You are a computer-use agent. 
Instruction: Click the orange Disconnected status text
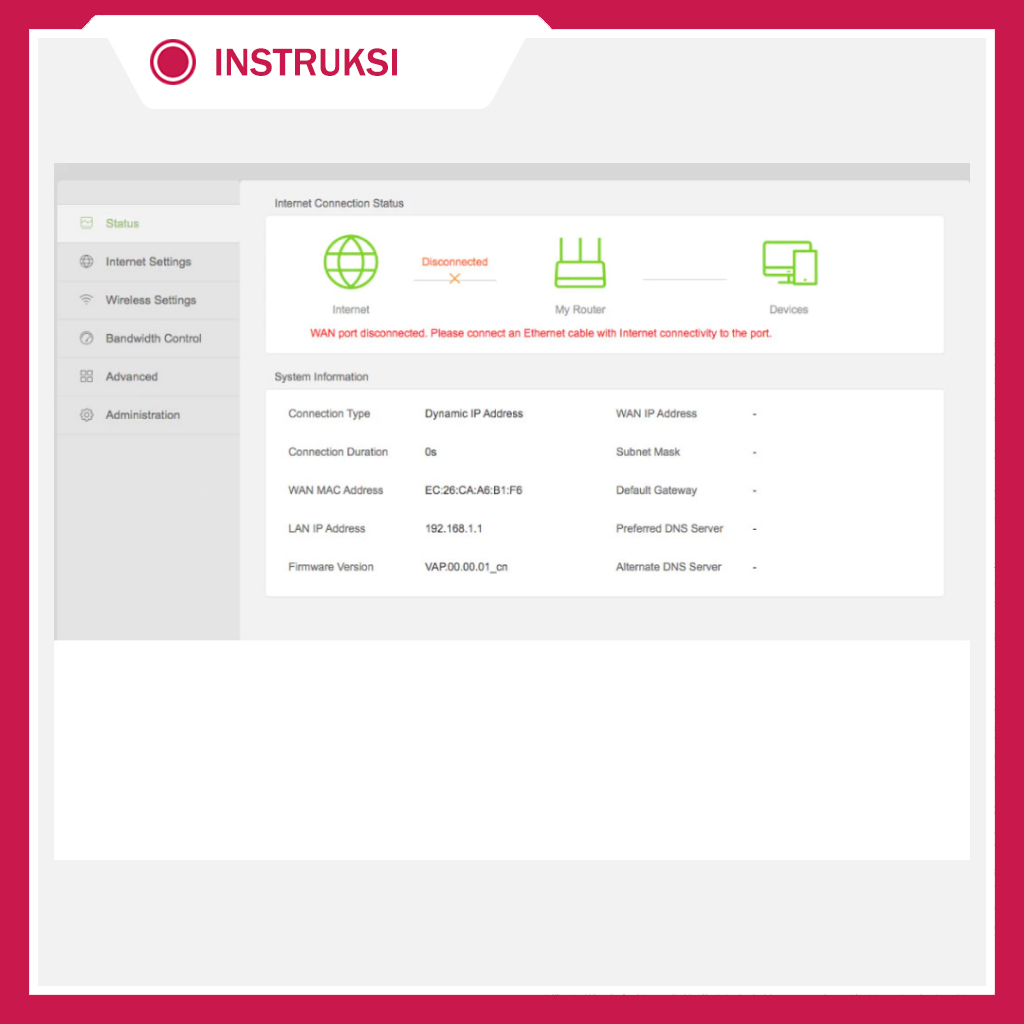[454, 262]
